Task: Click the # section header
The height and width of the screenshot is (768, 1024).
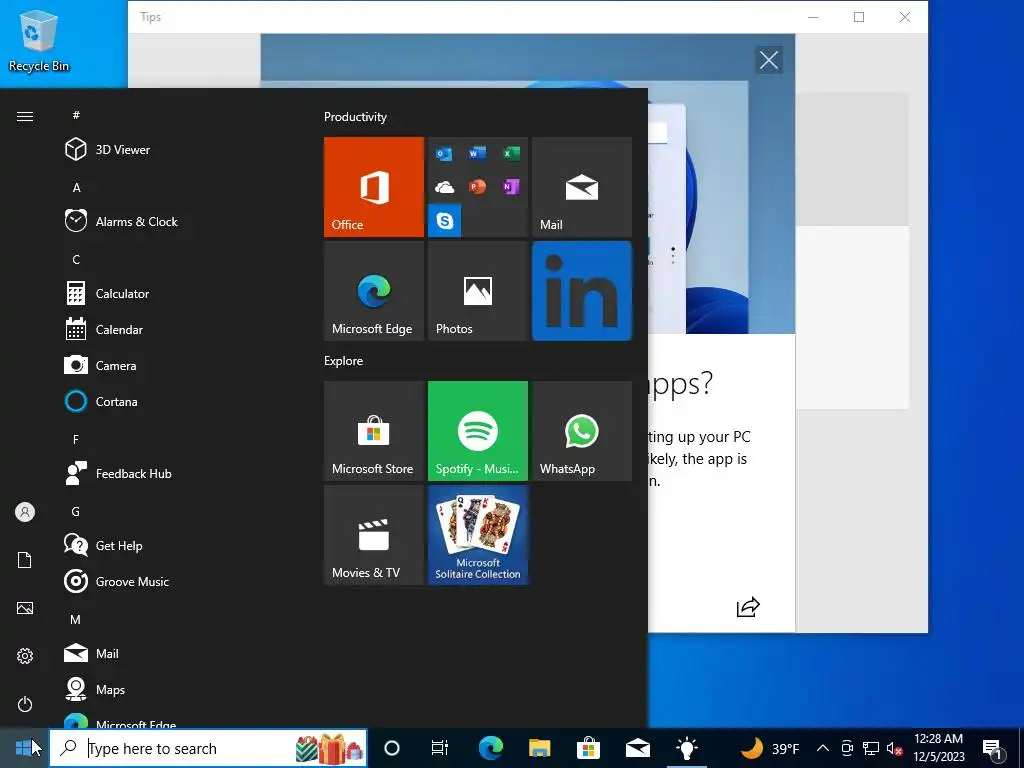Action: click(76, 115)
